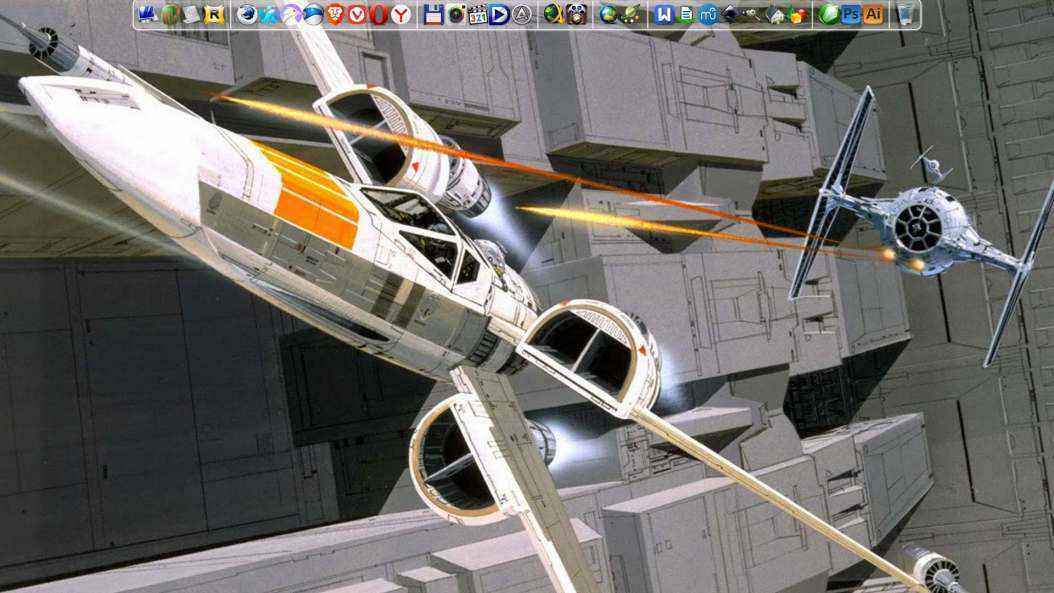Open the camera lens dock icon
The height and width of the screenshot is (593, 1054).
click(456, 14)
